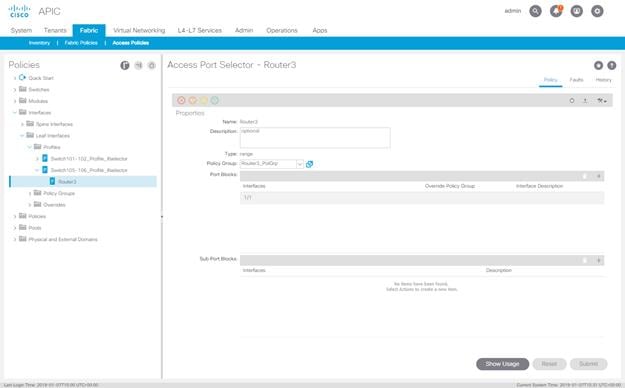The height and width of the screenshot is (388, 625).
Task: Click the Sub Port Blocks delete icon
Action: [585, 260]
